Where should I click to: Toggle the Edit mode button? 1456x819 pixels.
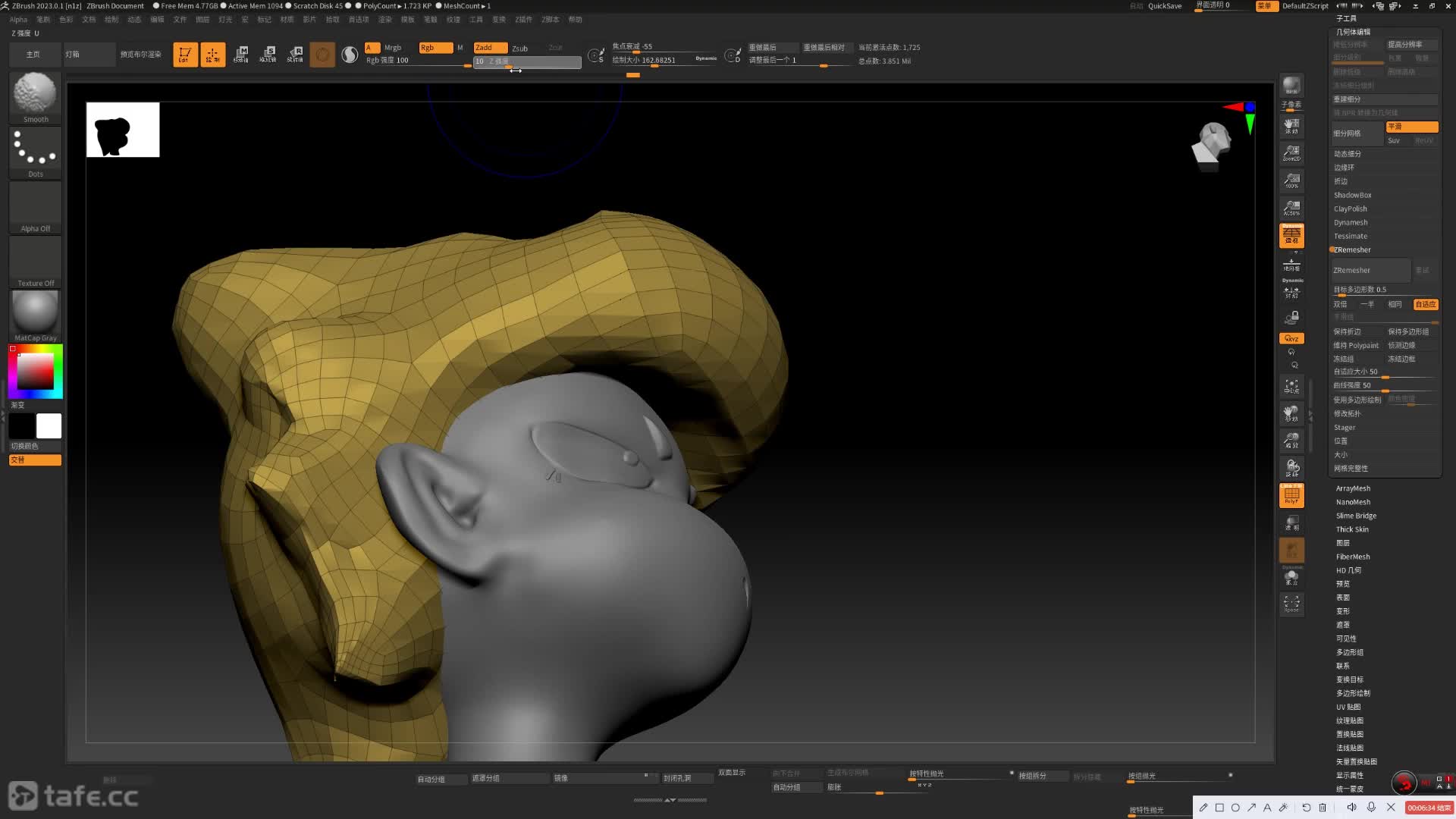click(x=185, y=55)
